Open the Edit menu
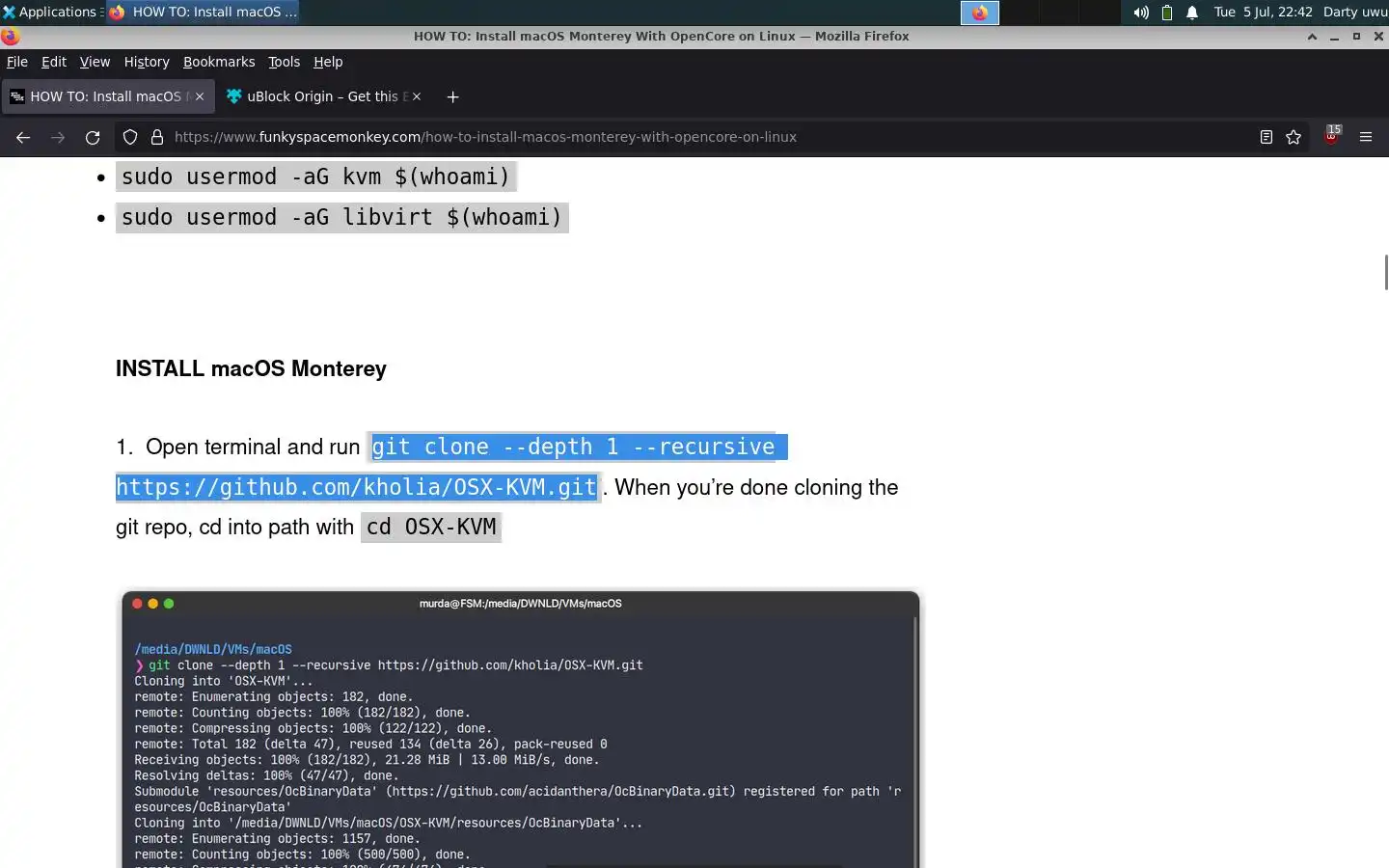 [54, 62]
